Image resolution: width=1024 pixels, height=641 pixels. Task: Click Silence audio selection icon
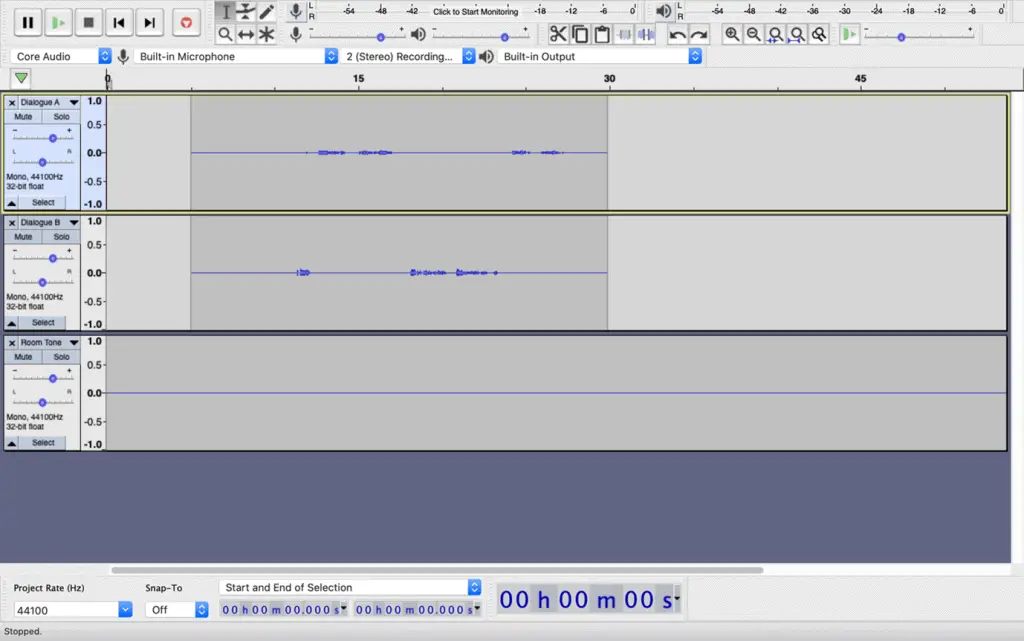[x=646, y=34]
